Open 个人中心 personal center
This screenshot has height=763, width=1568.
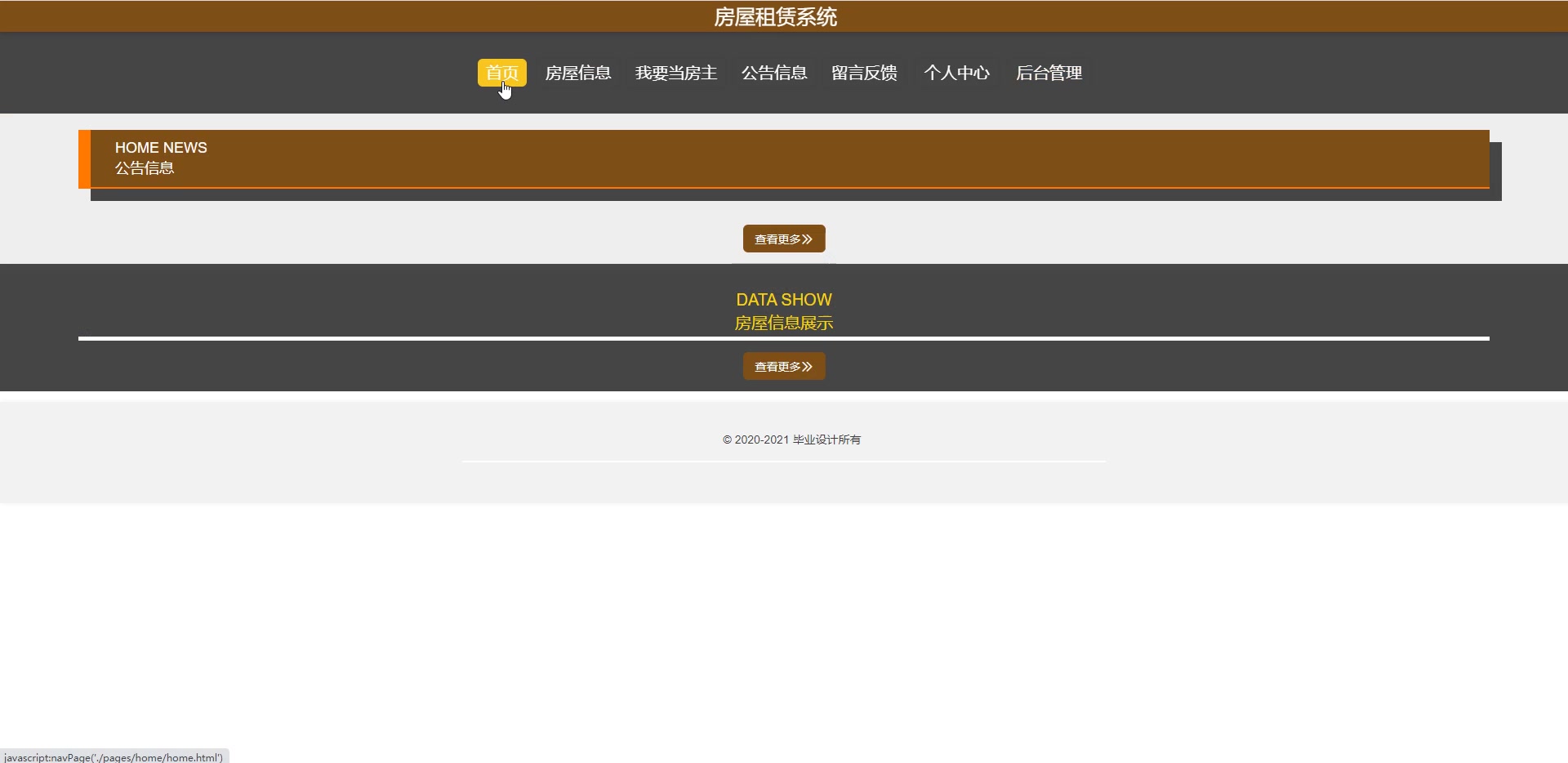point(956,73)
